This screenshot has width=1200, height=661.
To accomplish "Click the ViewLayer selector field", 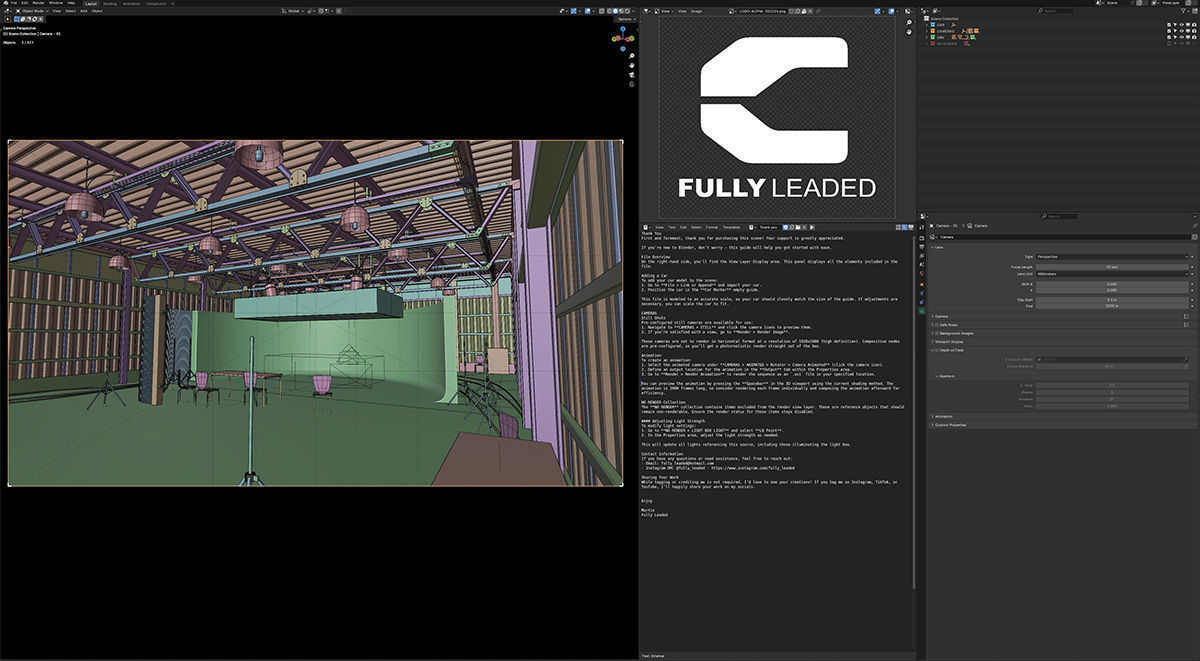I will pos(1171,3).
